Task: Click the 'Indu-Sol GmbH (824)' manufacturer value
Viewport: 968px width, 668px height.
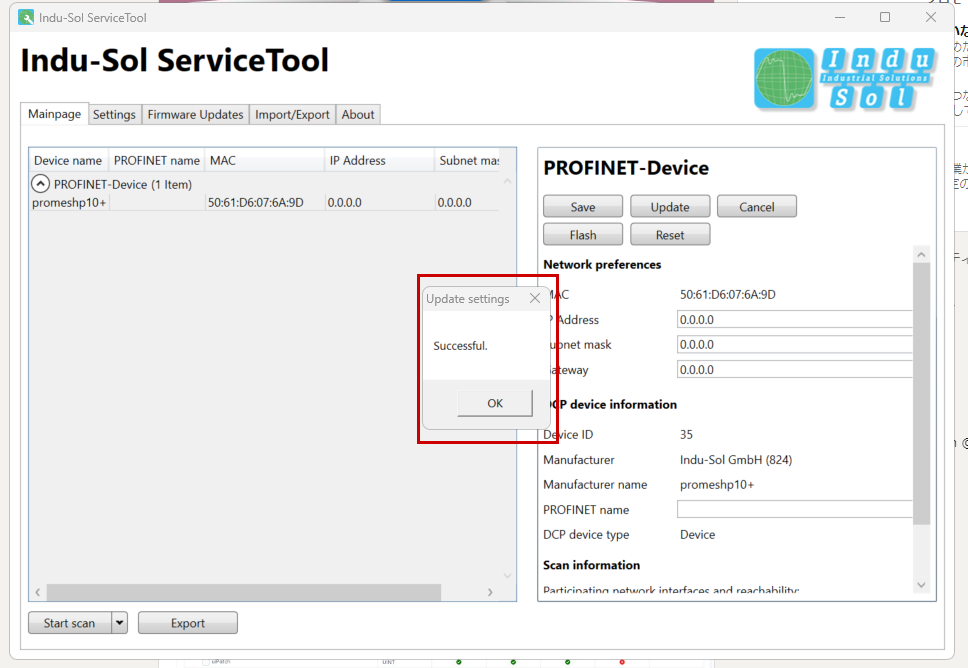Action: [736, 460]
